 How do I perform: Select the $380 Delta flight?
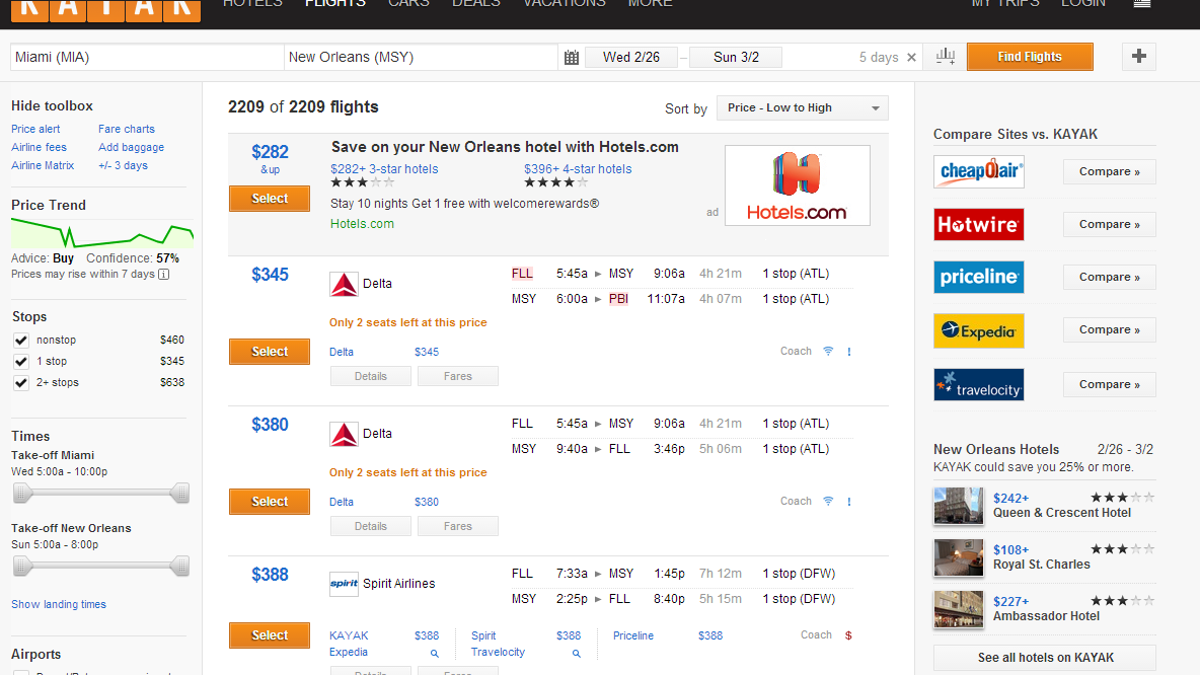click(x=269, y=502)
